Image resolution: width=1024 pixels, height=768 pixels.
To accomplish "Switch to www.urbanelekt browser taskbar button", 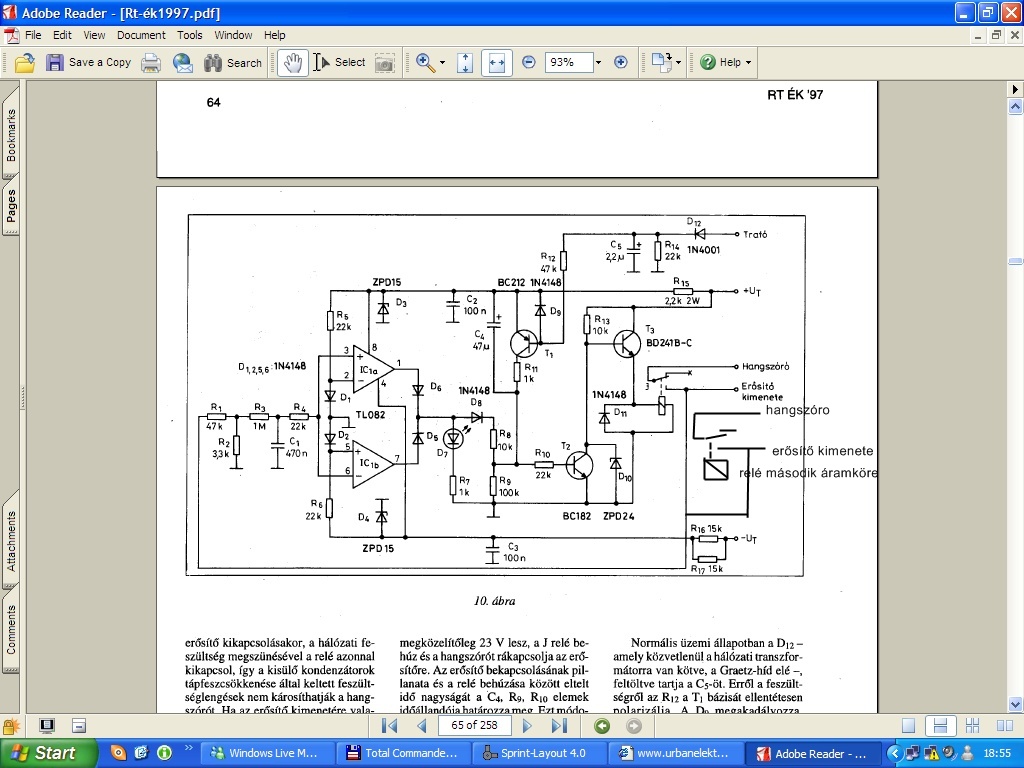I will (x=675, y=753).
